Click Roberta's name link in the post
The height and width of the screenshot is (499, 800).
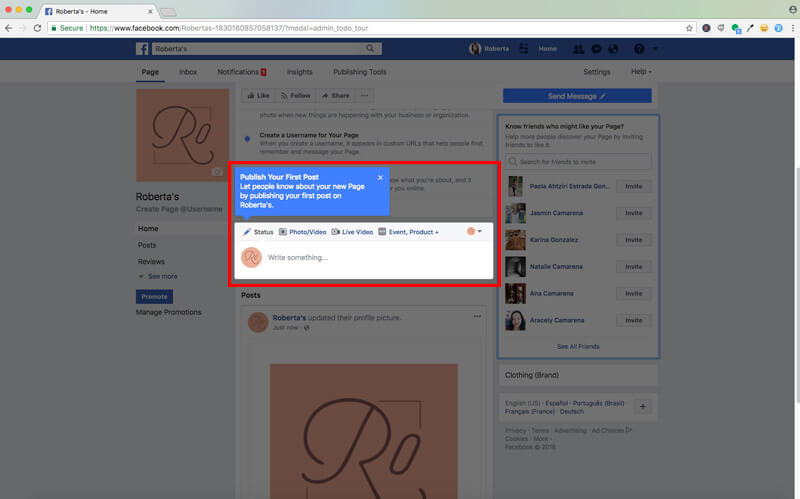coord(289,317)
